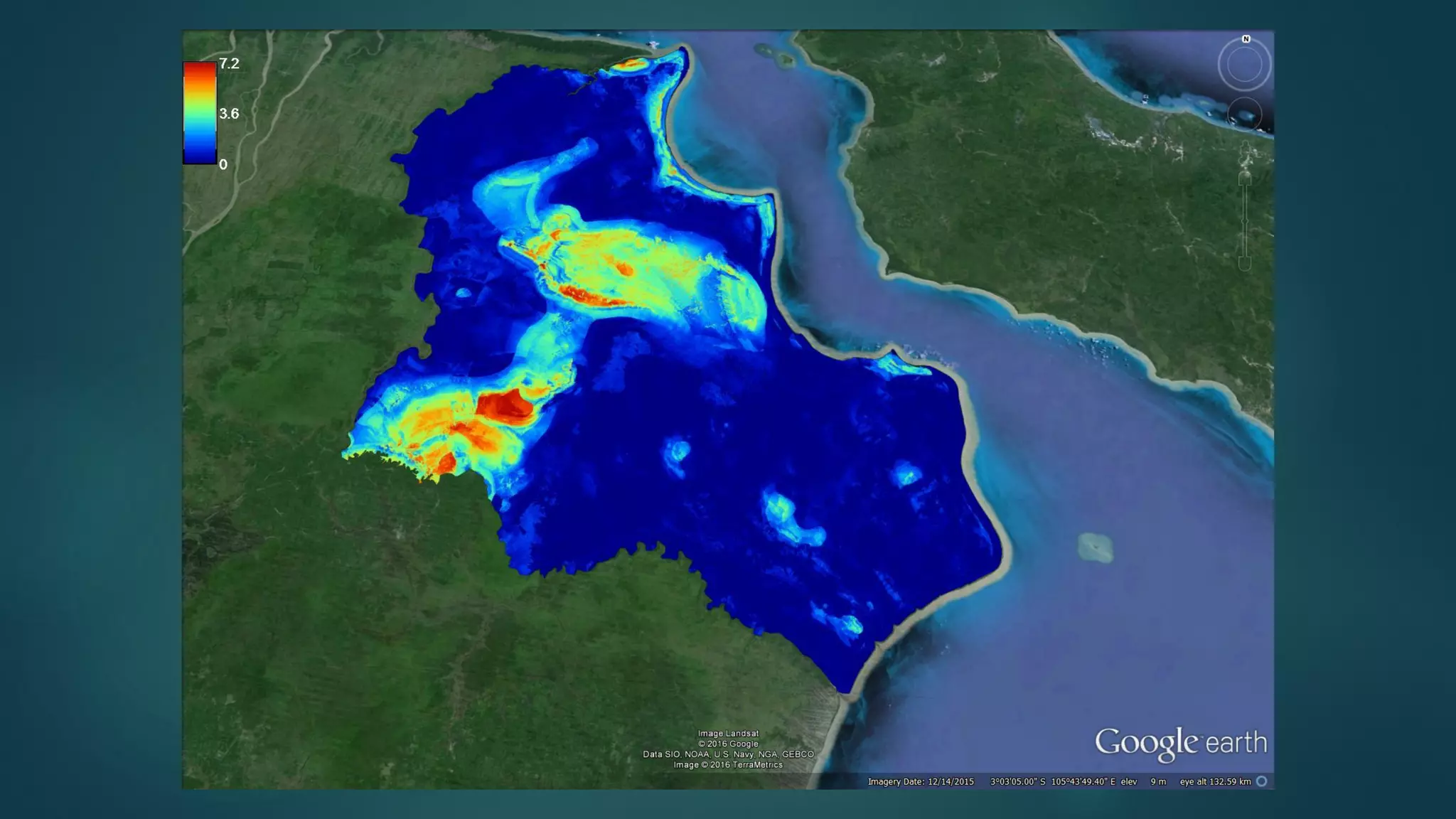The image size is (1456, 819).
Task: Click the zoom slider track middle
Action: pyautogui.click(x=1245, y=221)
